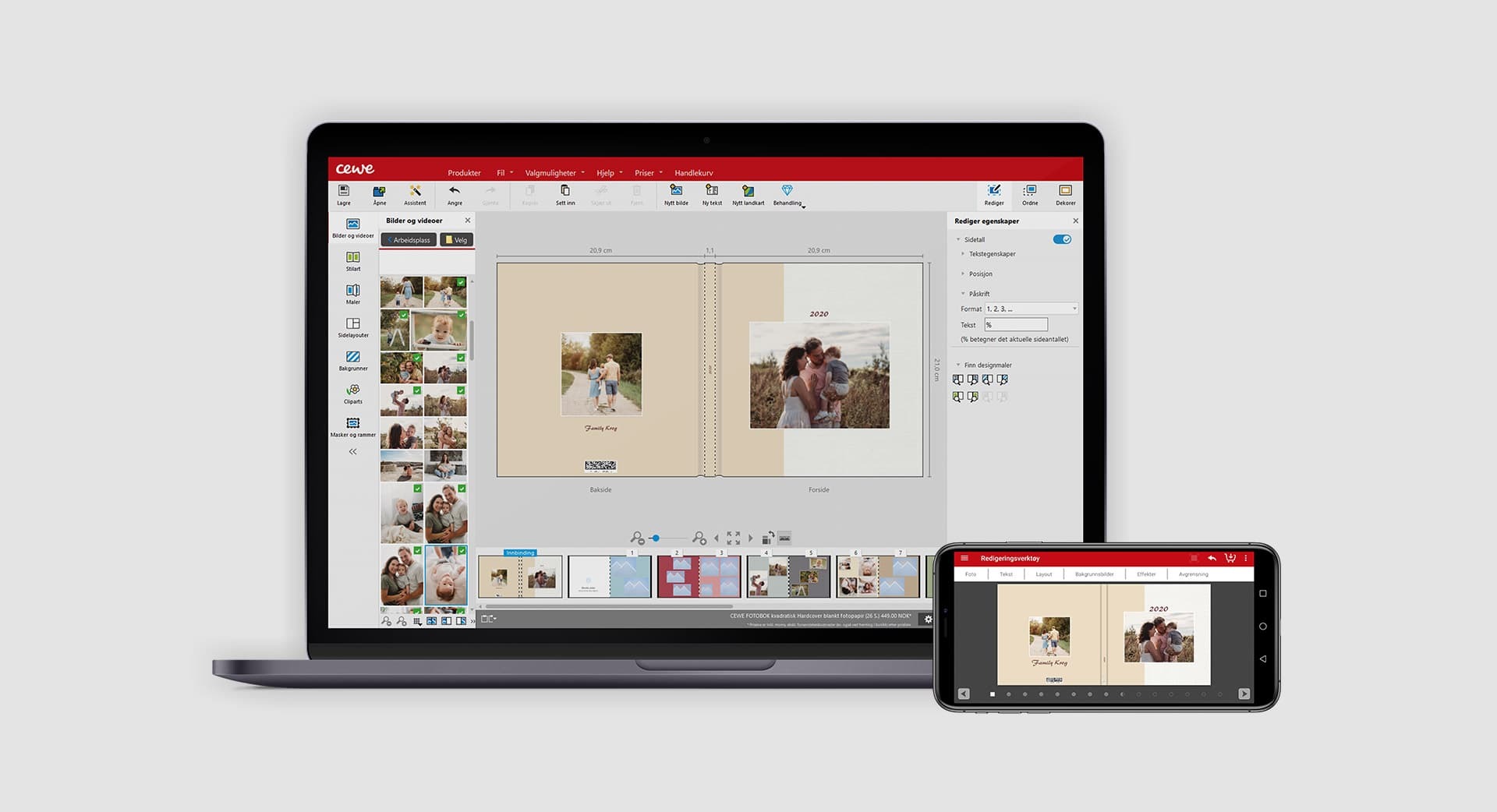Click the zoom out magnifier below canvas
The width and height of the screenshot is (1497, 812).
[x=637, y=538]
